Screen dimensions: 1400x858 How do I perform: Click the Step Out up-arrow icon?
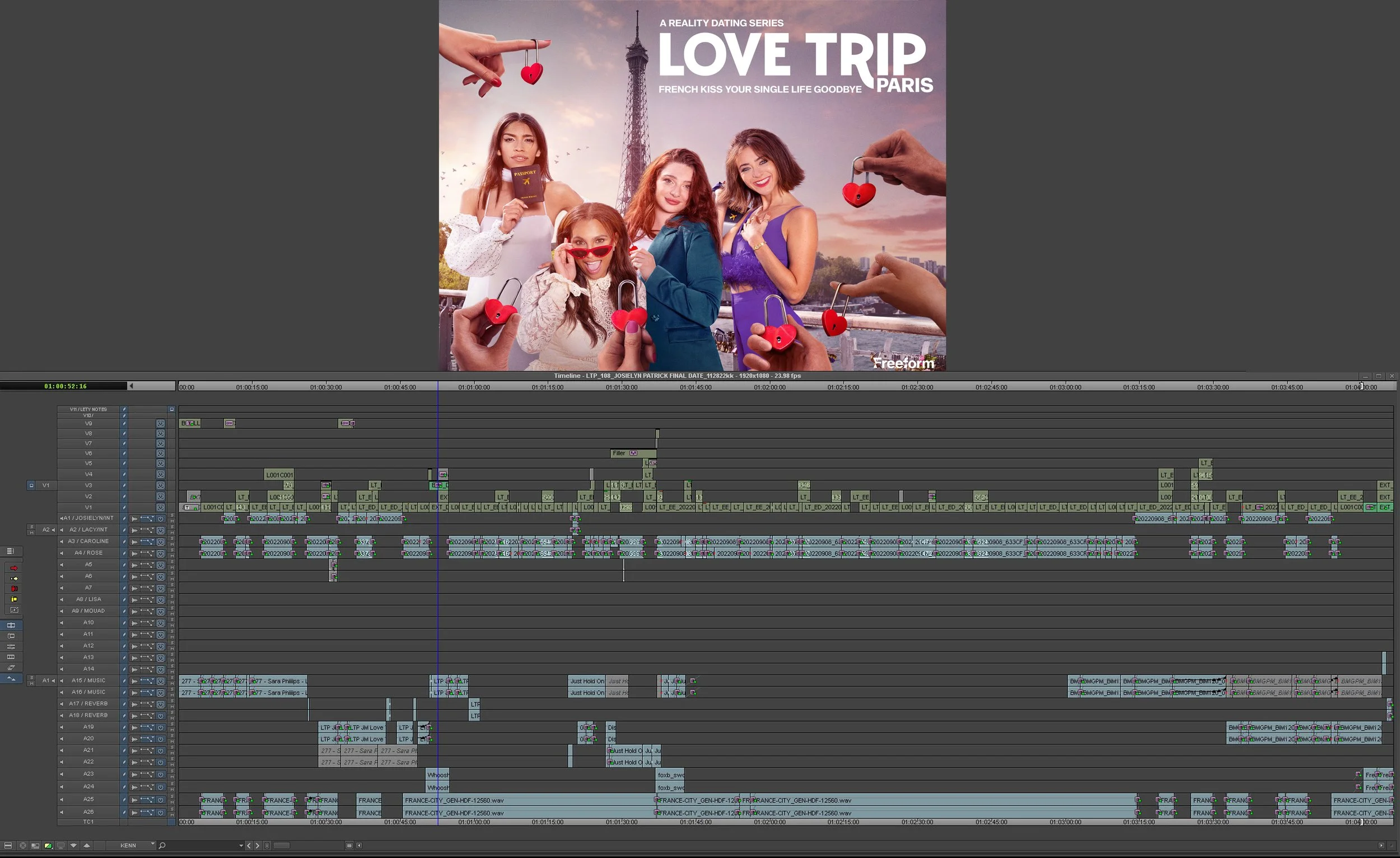(86, 846)
